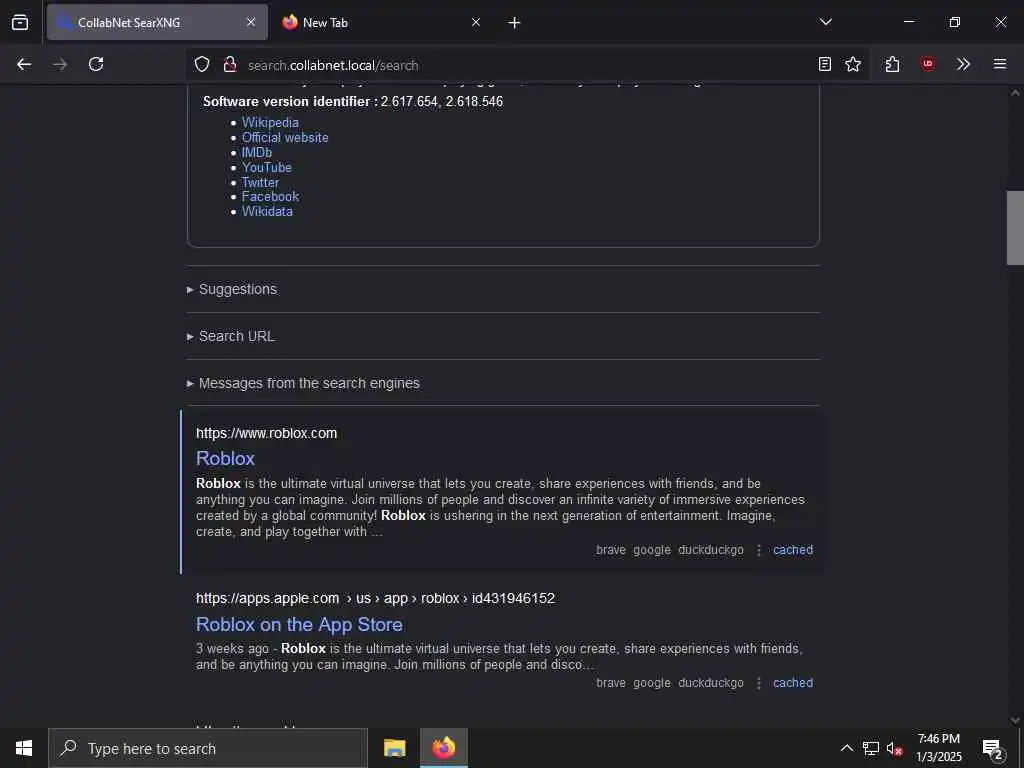The height and width of the screenshot is (768, 1024).
Task: Switch to the CollabNet SearXNG tab
Action: pyautogui.click(x=157, y=22)
